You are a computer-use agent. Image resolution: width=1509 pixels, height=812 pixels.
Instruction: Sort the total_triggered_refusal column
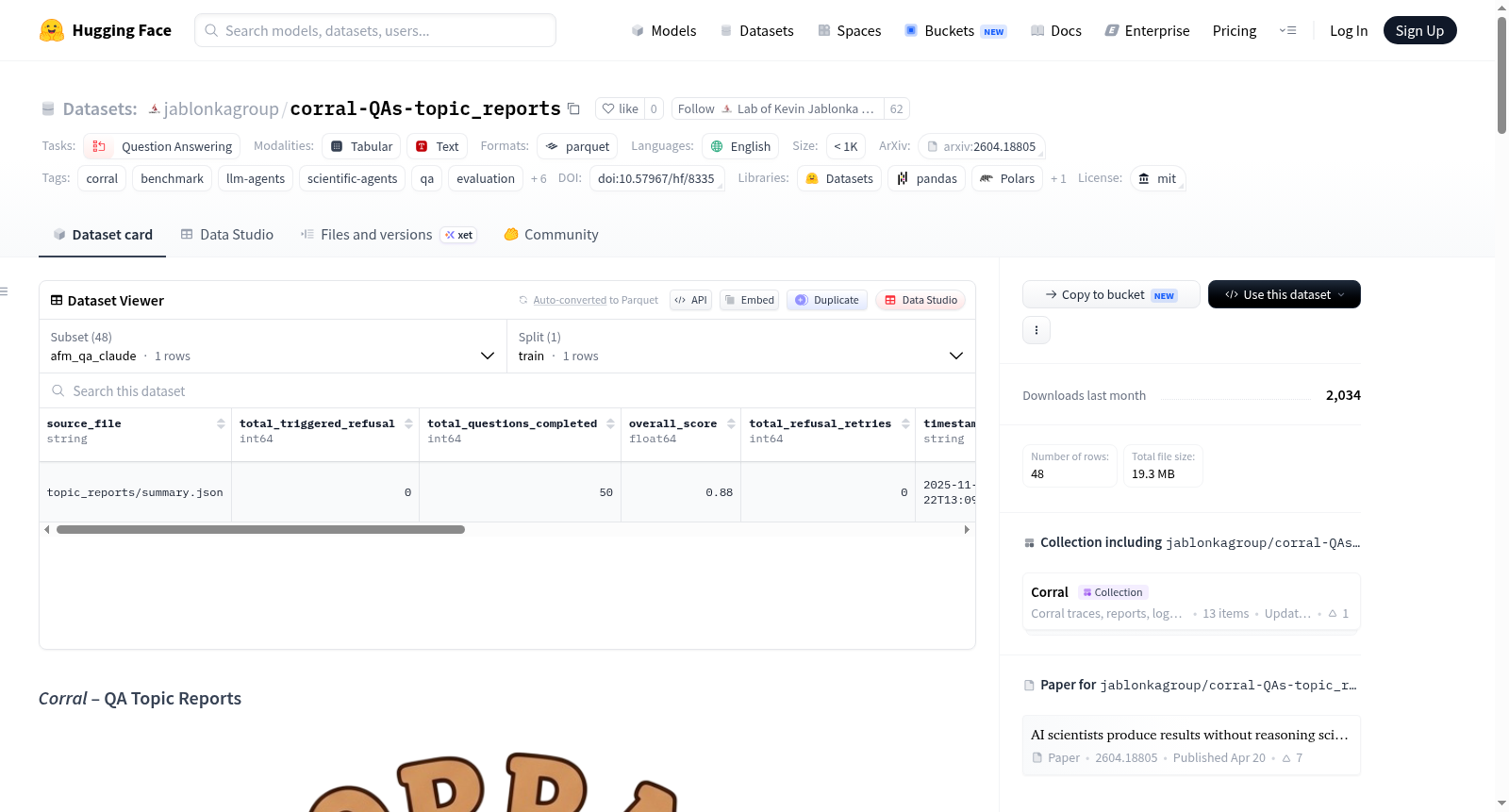[408, 423]
